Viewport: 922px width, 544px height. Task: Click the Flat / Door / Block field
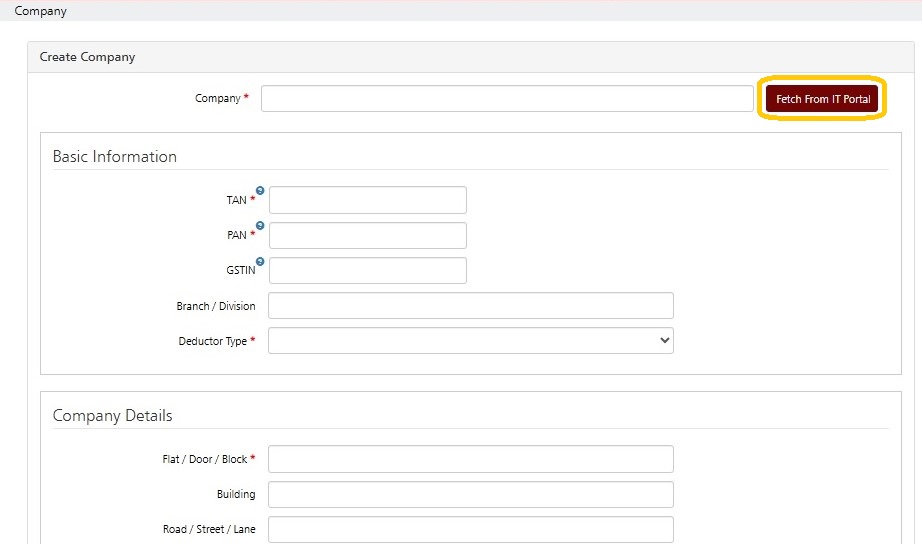470,459
